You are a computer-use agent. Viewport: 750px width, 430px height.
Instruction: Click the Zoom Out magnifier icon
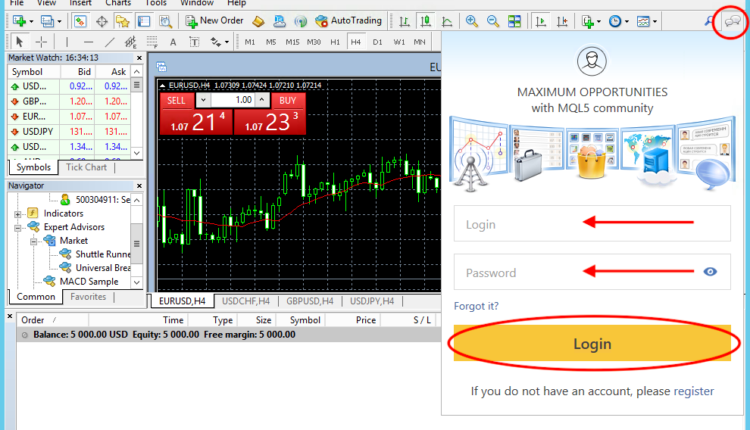pos(492,20)
